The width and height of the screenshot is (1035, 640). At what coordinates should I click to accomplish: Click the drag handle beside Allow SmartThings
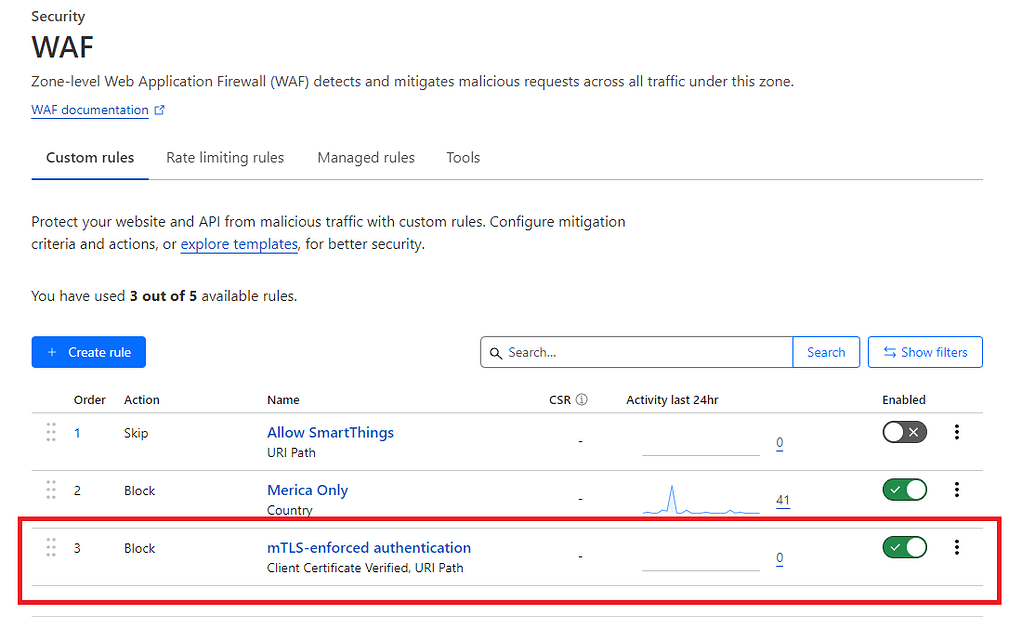click(51, 433)
